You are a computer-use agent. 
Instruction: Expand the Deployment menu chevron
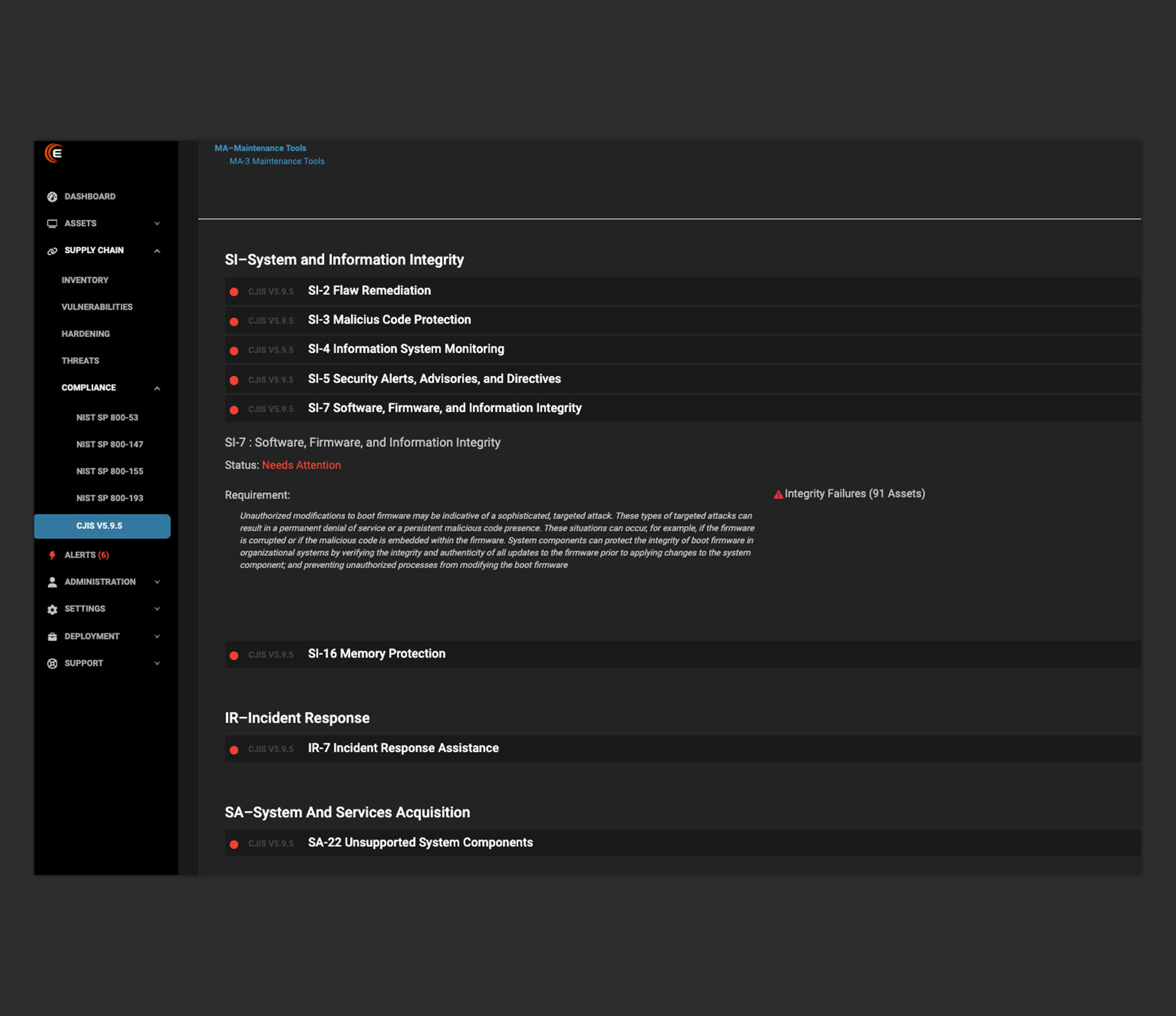[x=157, y=637]
